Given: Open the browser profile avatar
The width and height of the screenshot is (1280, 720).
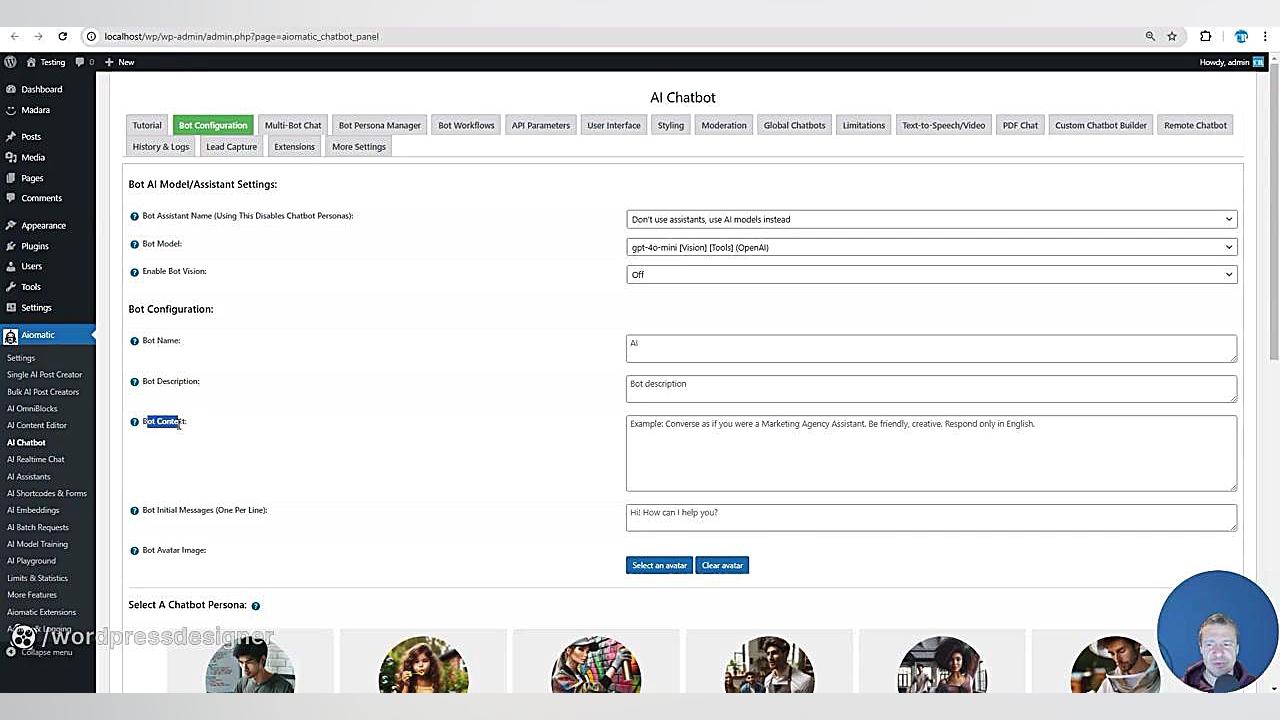Looking at the screenshot, I should point(1241,36).
